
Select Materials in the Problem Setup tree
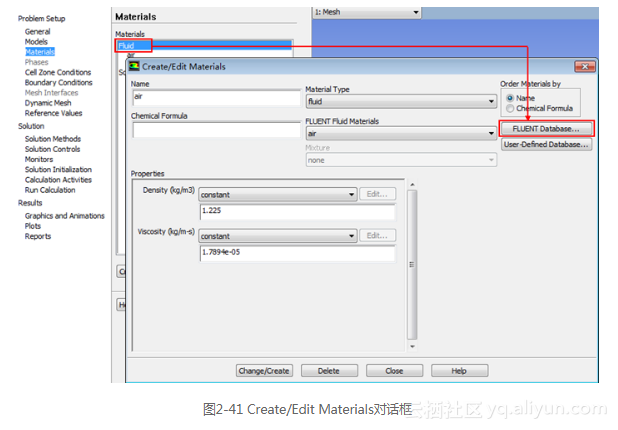coord(40,51)
